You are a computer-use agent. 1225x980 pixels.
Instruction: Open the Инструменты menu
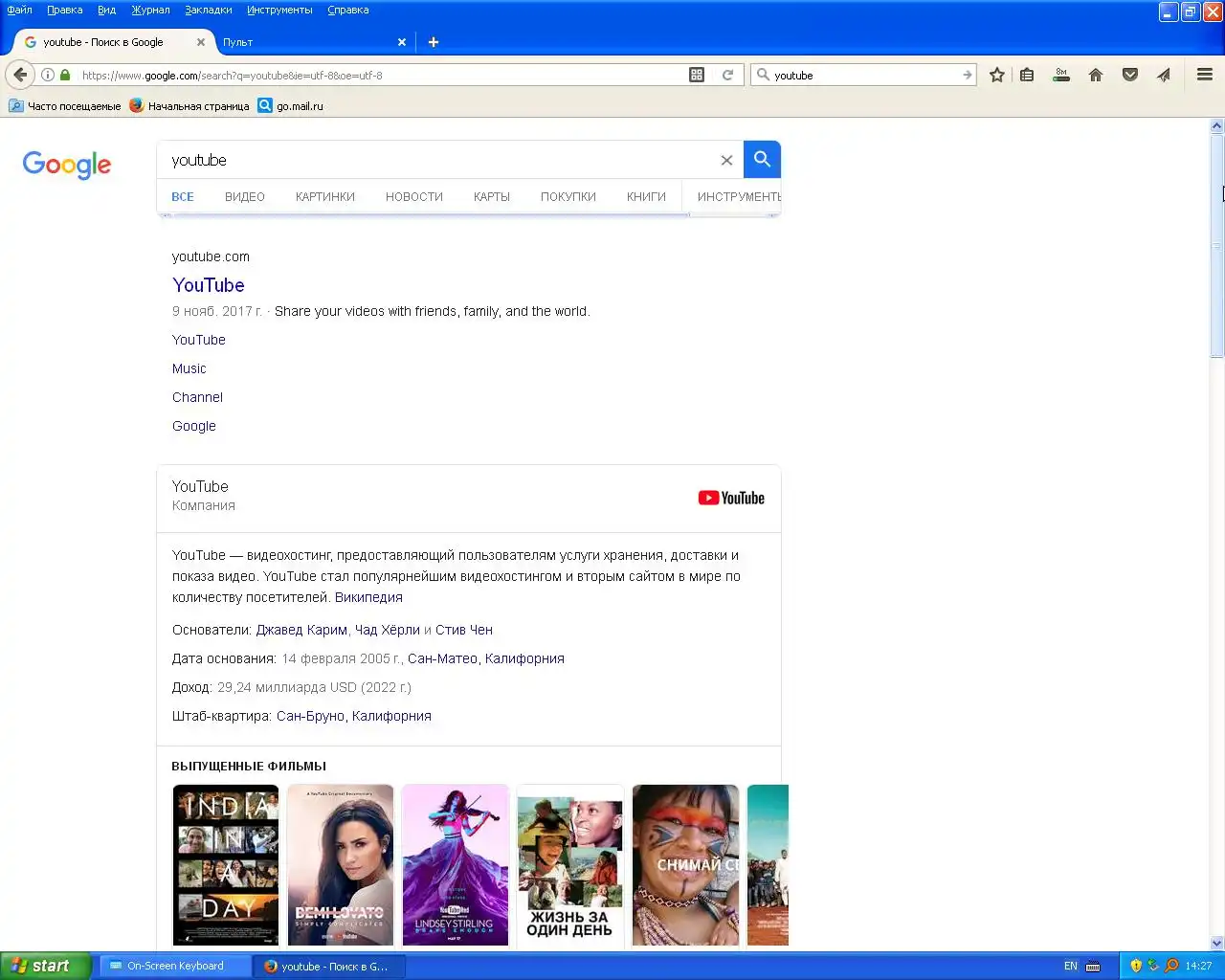[279, 10]
